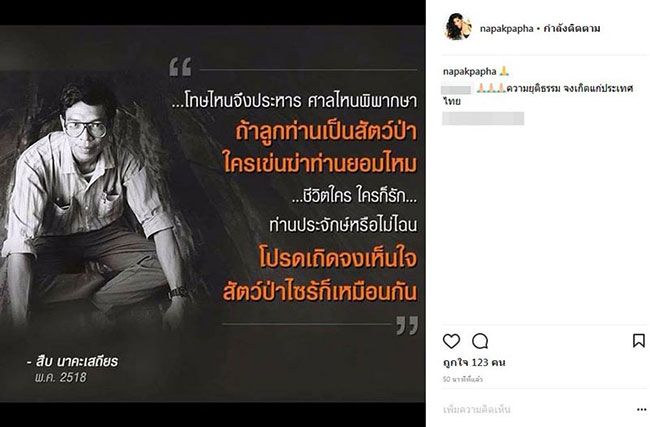This screenshot has width=650, height=427.
Task: Open napakpapha's round profile avatar
Action: [x=458, y=27]
